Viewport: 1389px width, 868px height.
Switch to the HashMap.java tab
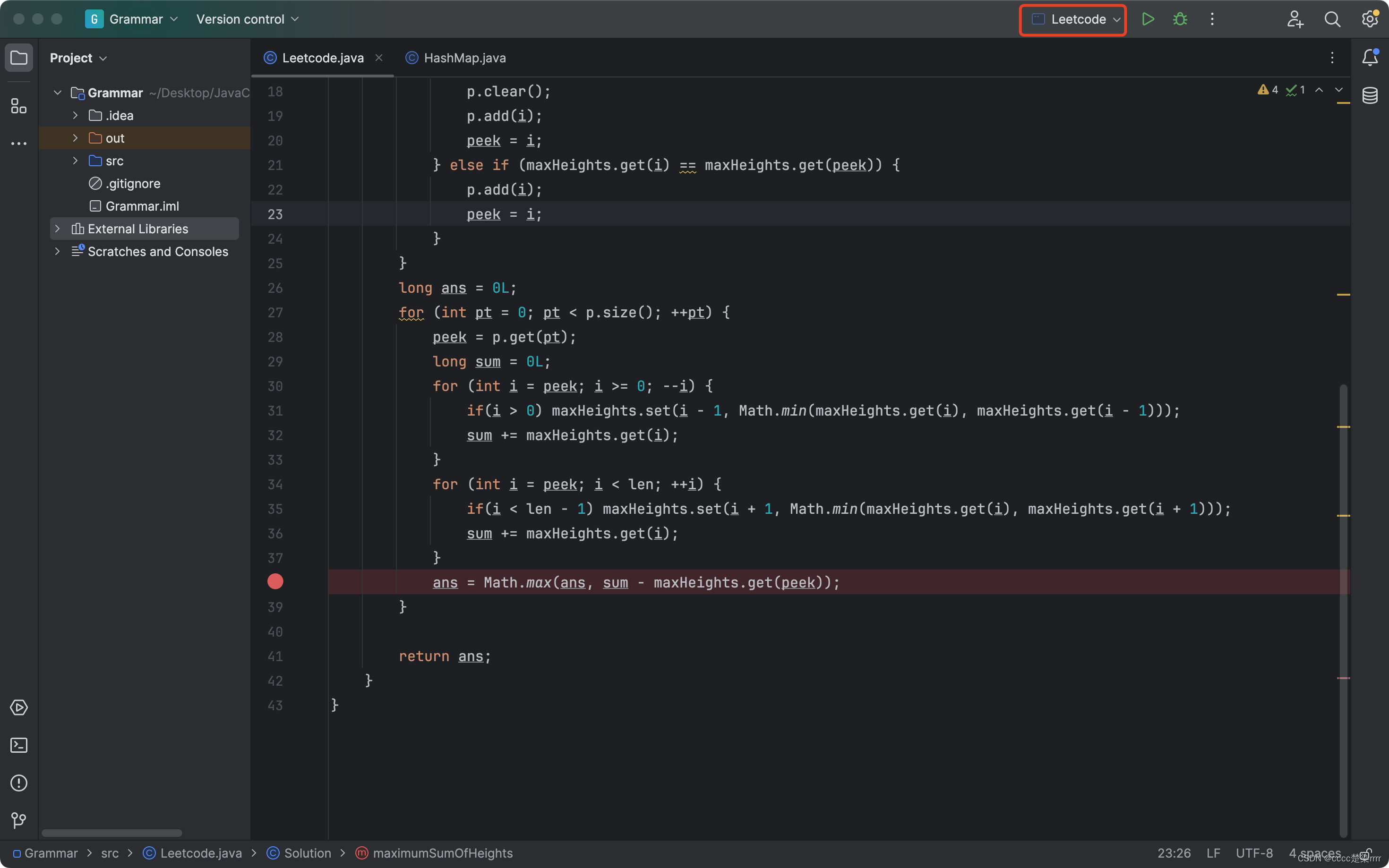(x=455, y=58)
